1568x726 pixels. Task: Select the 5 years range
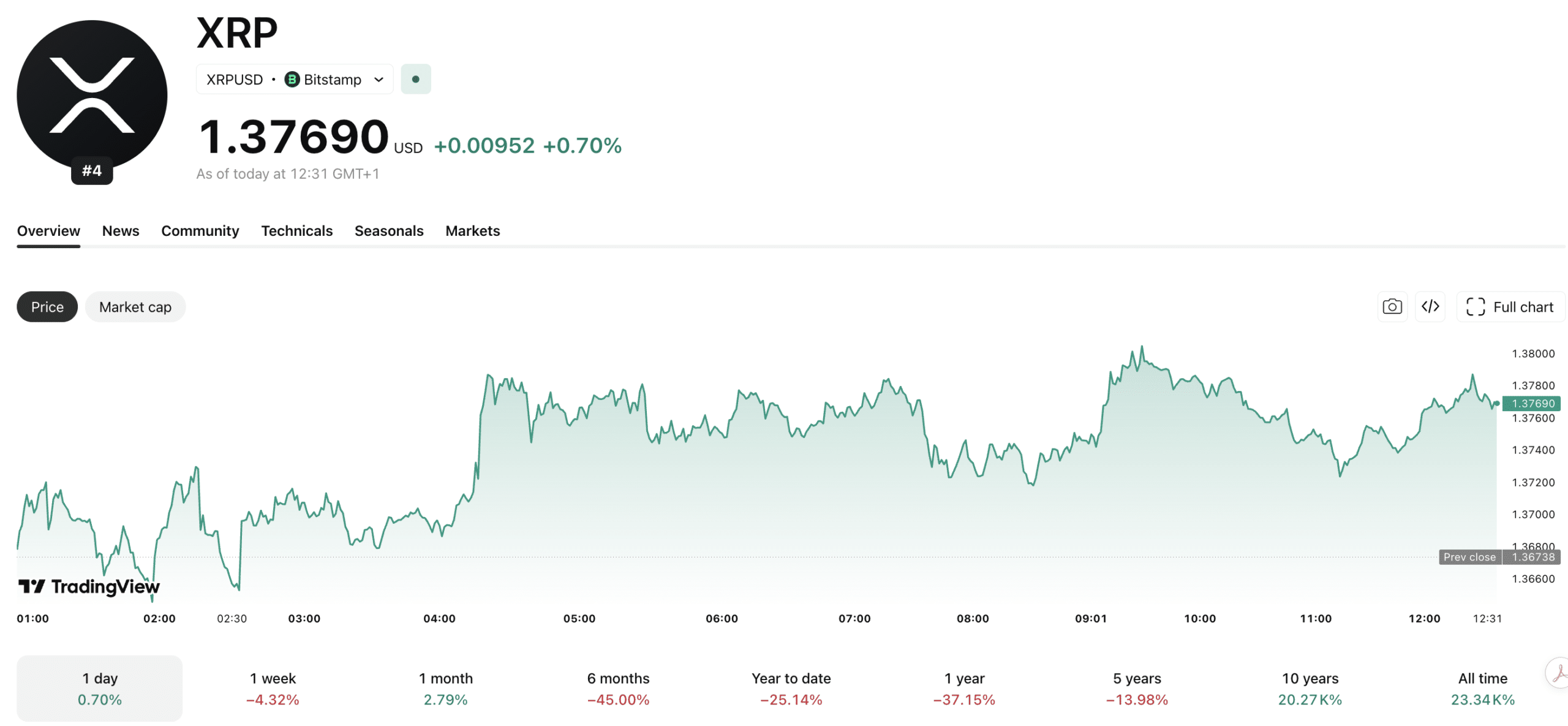[x=1137, y=688]
